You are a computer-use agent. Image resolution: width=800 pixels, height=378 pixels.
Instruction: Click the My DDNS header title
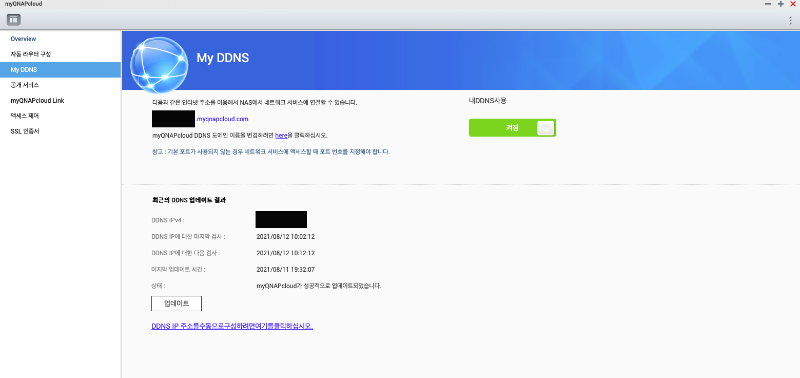point(223,58)
